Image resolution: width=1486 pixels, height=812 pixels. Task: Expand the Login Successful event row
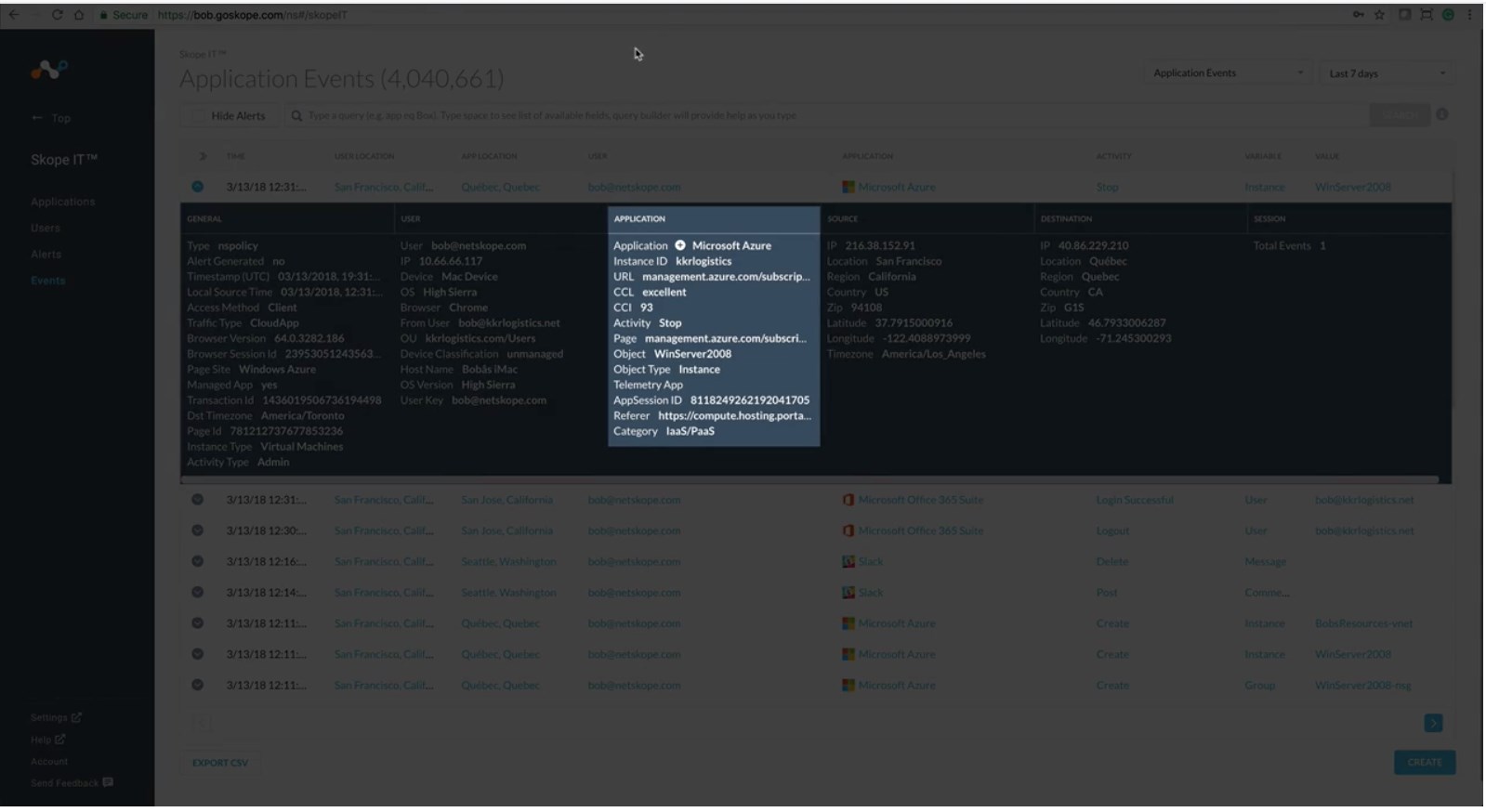[x=197, y=500]
